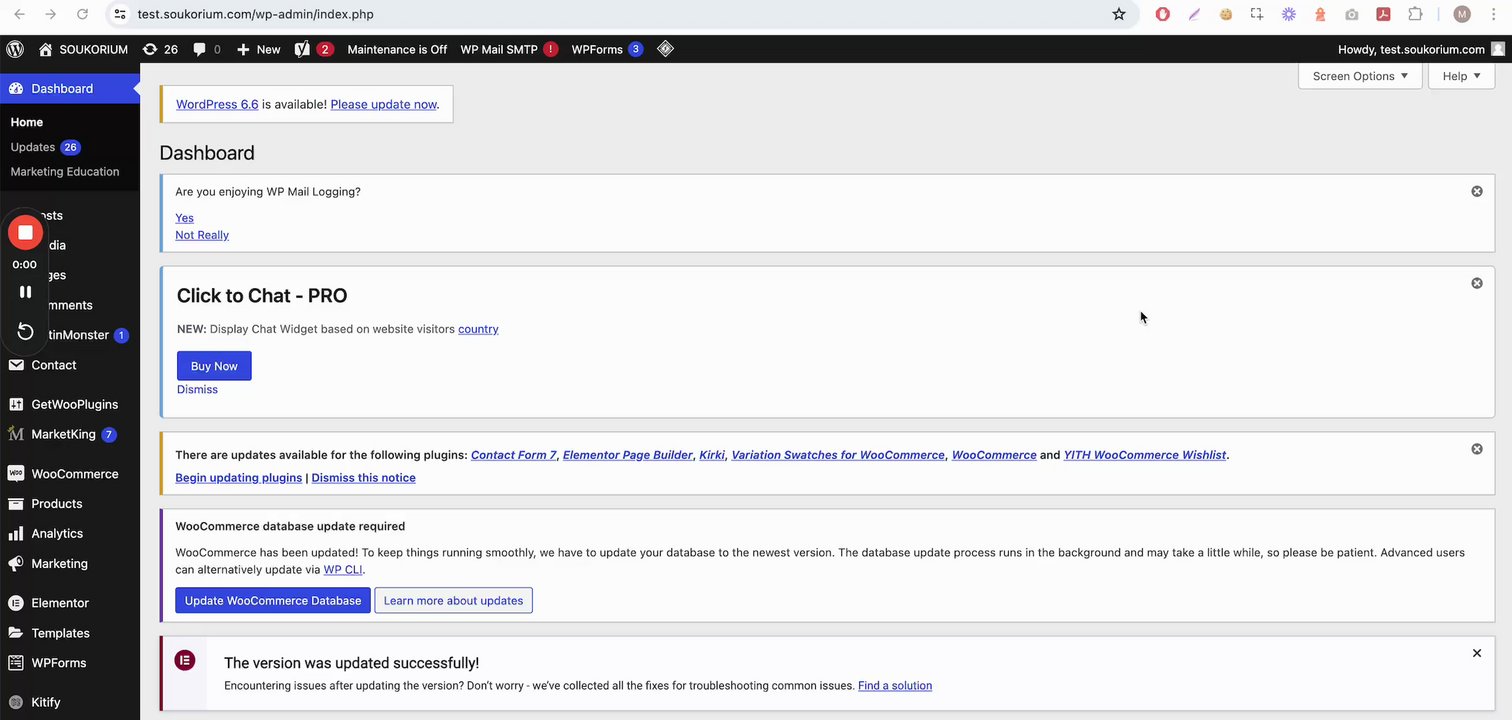
Task: Click Find a solution link
Action: 895,686
